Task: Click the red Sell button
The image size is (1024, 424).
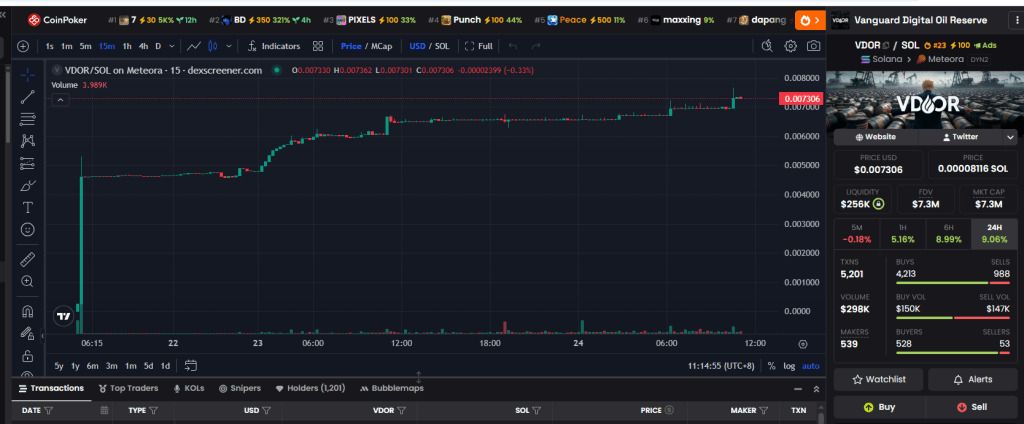Action: click(x=972, y=407)
